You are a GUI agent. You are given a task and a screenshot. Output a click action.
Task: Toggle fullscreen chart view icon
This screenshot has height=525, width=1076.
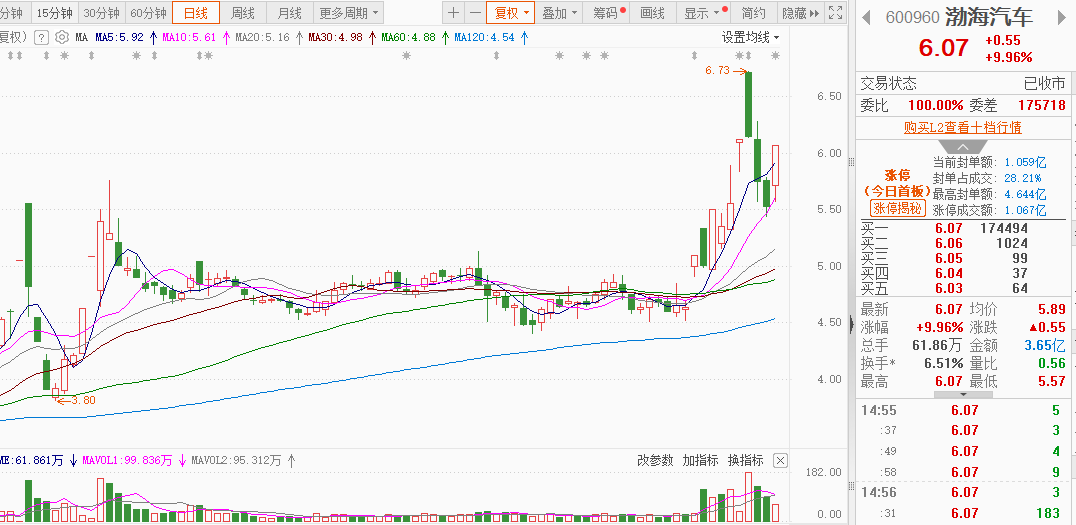pos(835,12)
